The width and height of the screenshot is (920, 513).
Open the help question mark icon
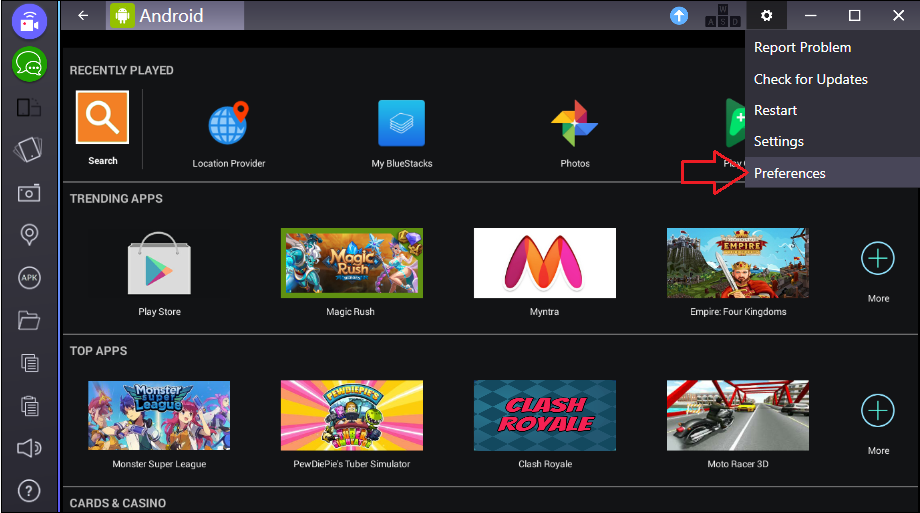coord(29,491)
